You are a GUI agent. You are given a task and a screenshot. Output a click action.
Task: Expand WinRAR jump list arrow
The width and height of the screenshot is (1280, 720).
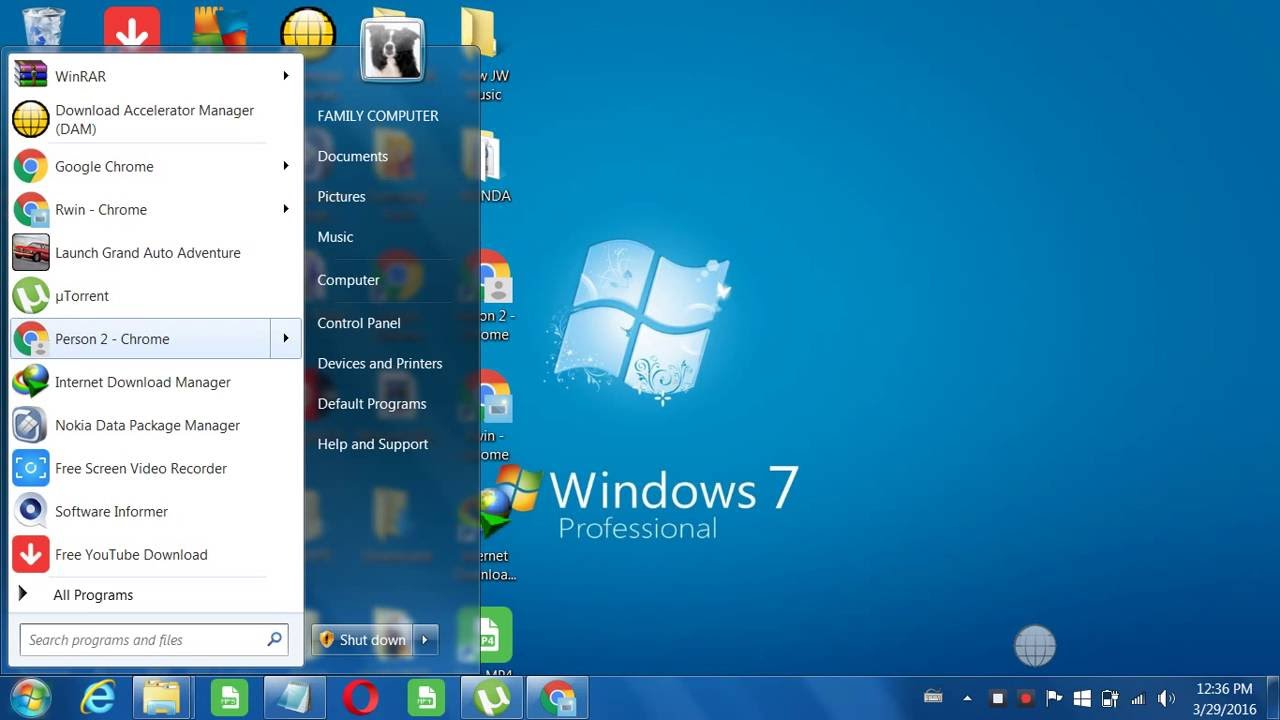[285, 76]
